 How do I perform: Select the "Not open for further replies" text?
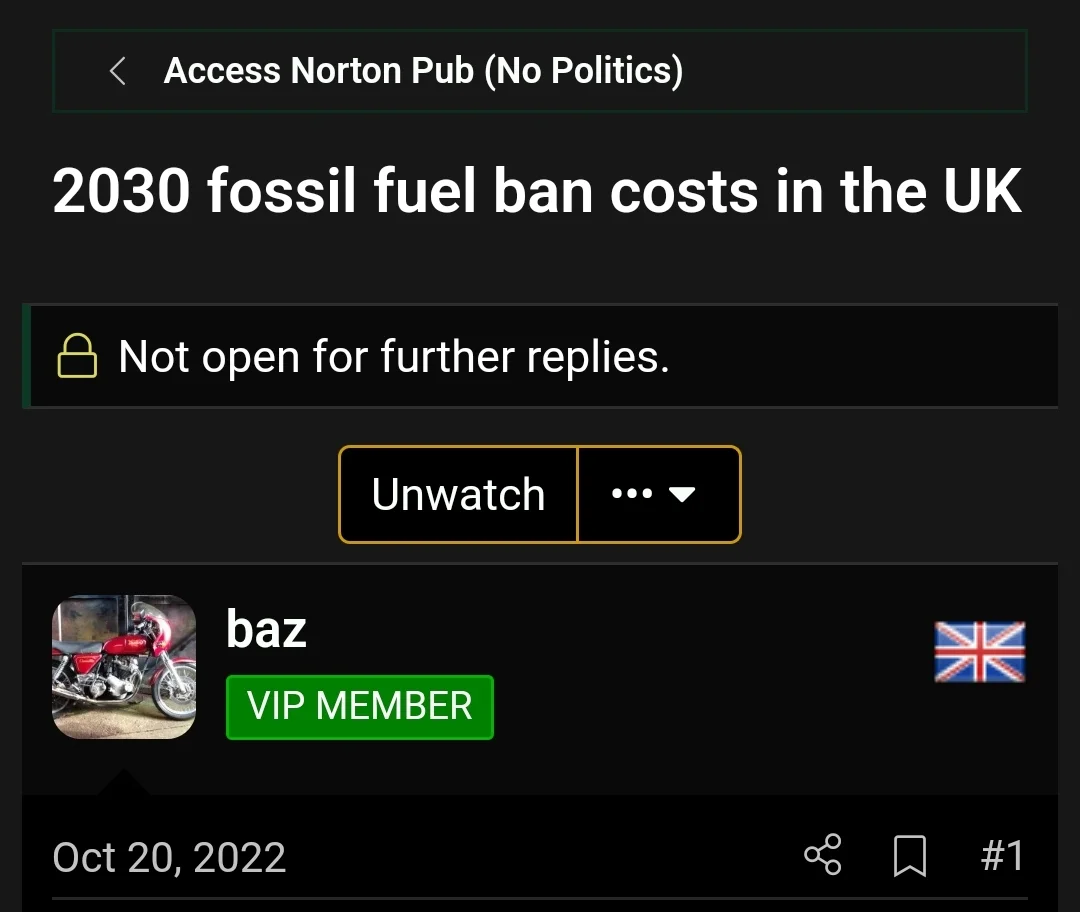[x=394, y=356]
